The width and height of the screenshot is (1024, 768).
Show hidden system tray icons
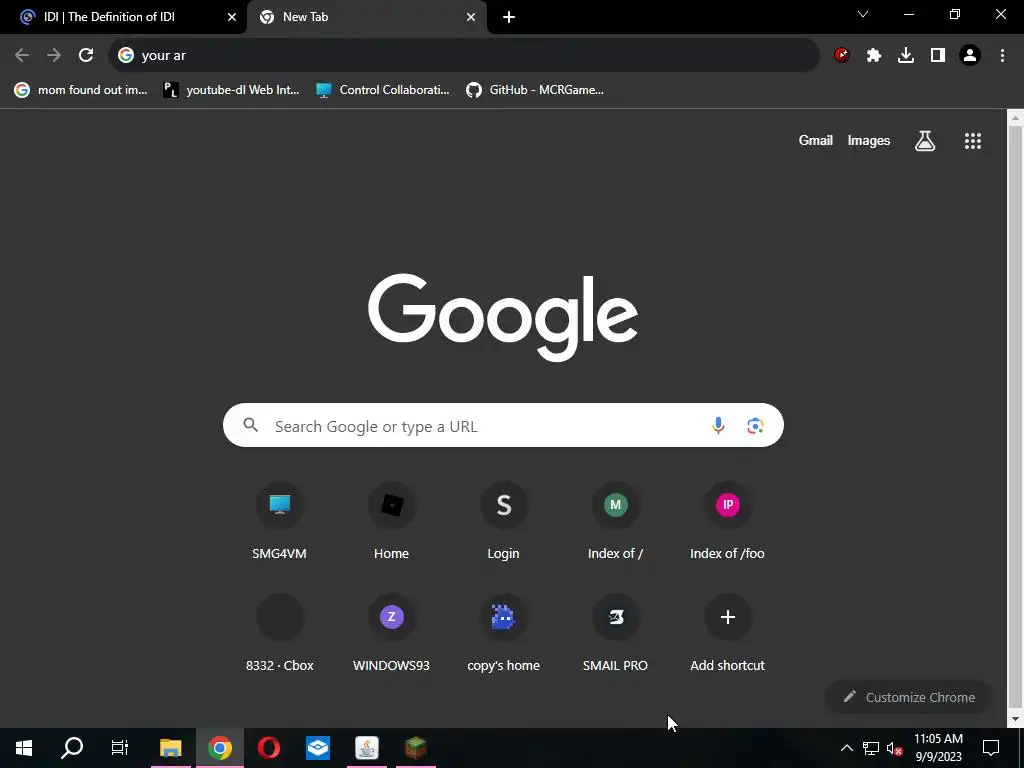[846, 748]
